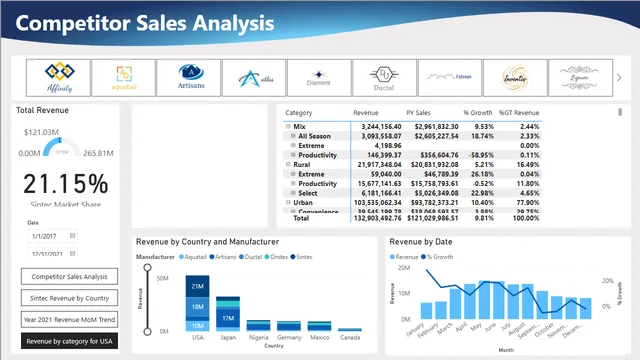
Task: Open calendar picker for end date 12/31/2021
Action: [x=72, y=253]
